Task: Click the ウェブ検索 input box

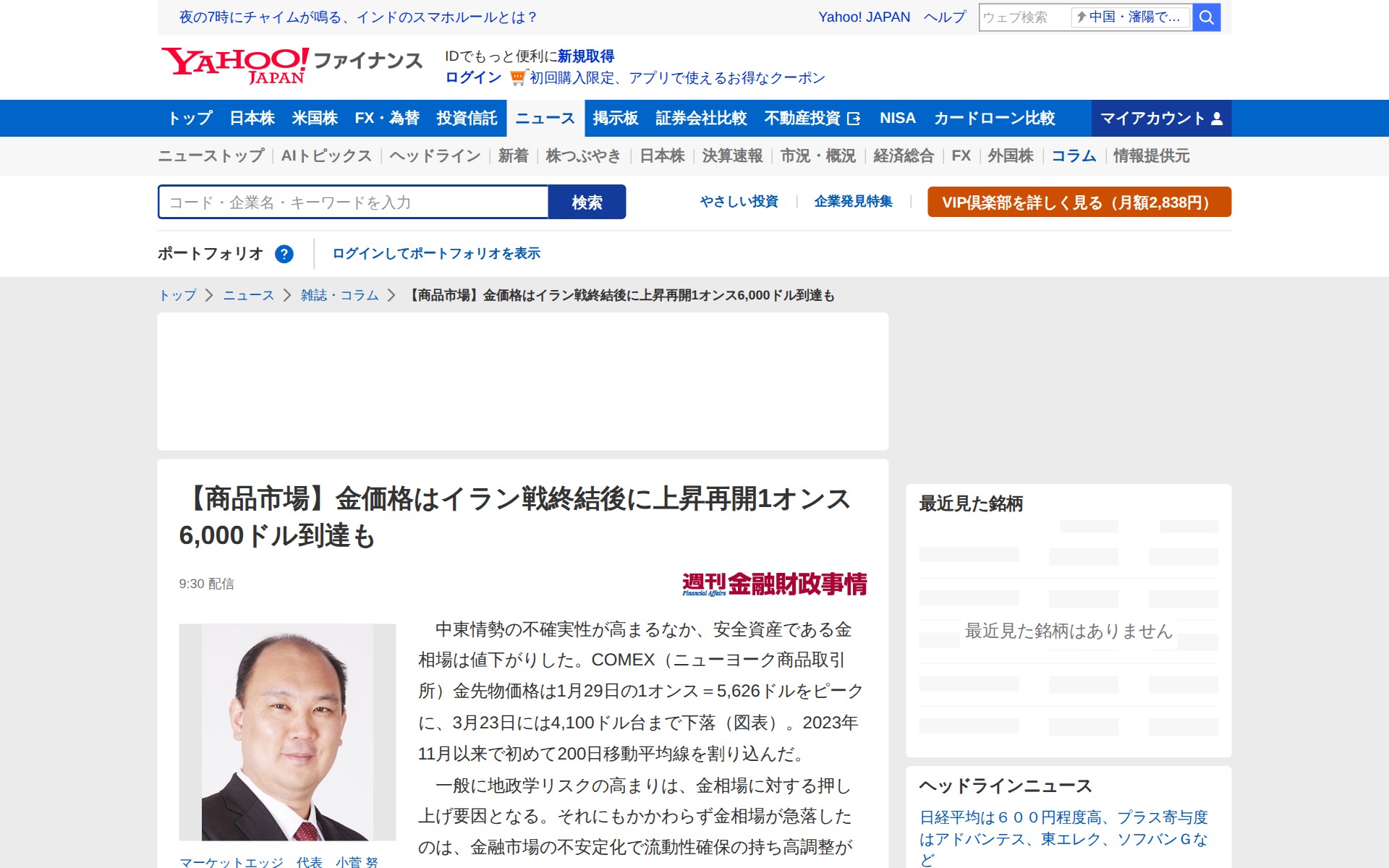Action: [x=1023, y=17]
